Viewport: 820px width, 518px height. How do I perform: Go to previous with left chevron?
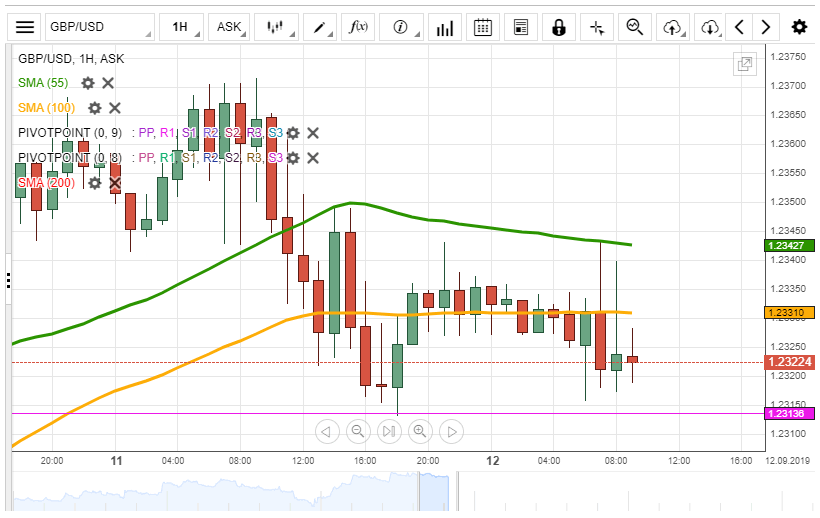point(739,27)
